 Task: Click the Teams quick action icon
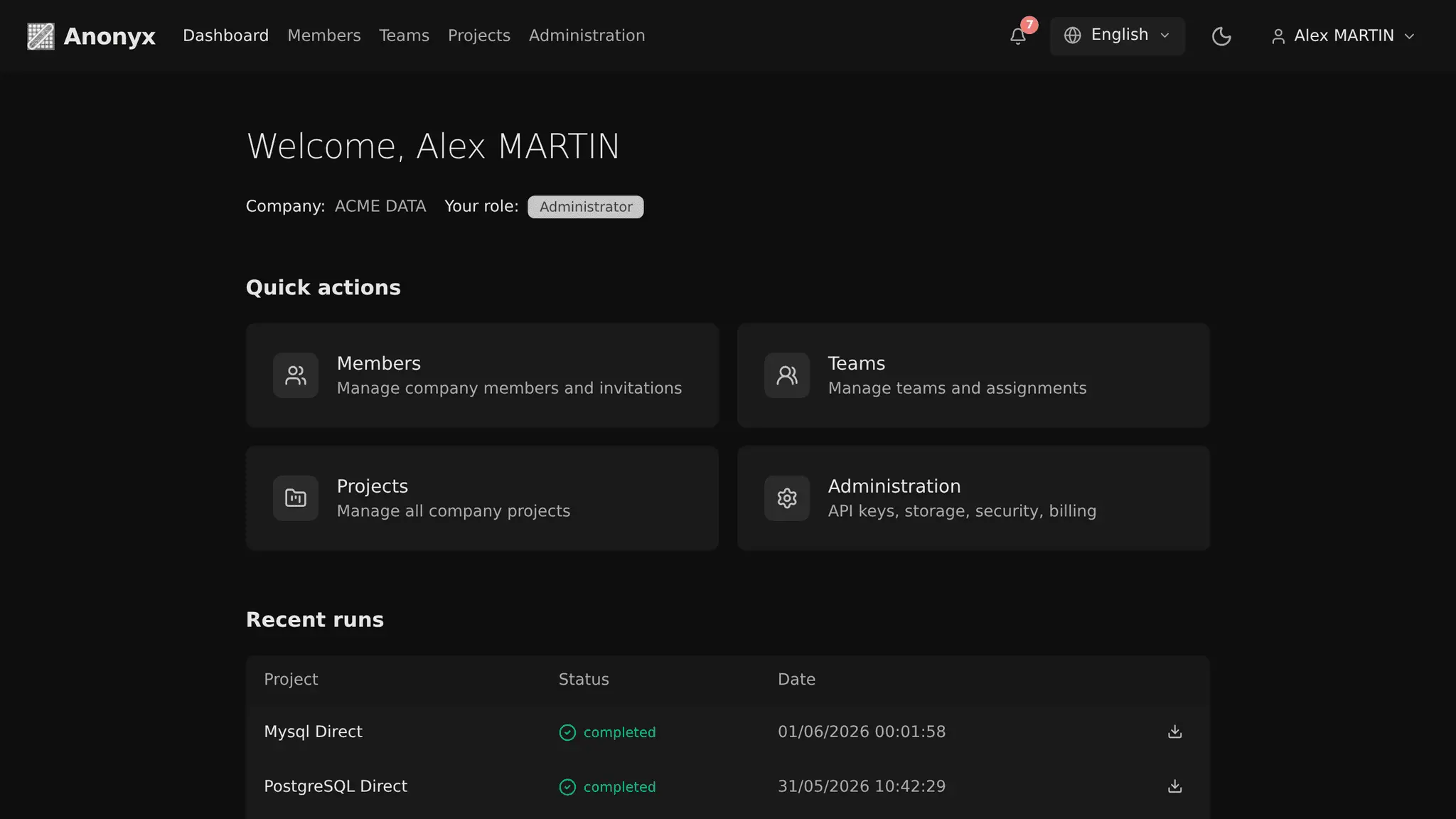[x=787, y=375]
